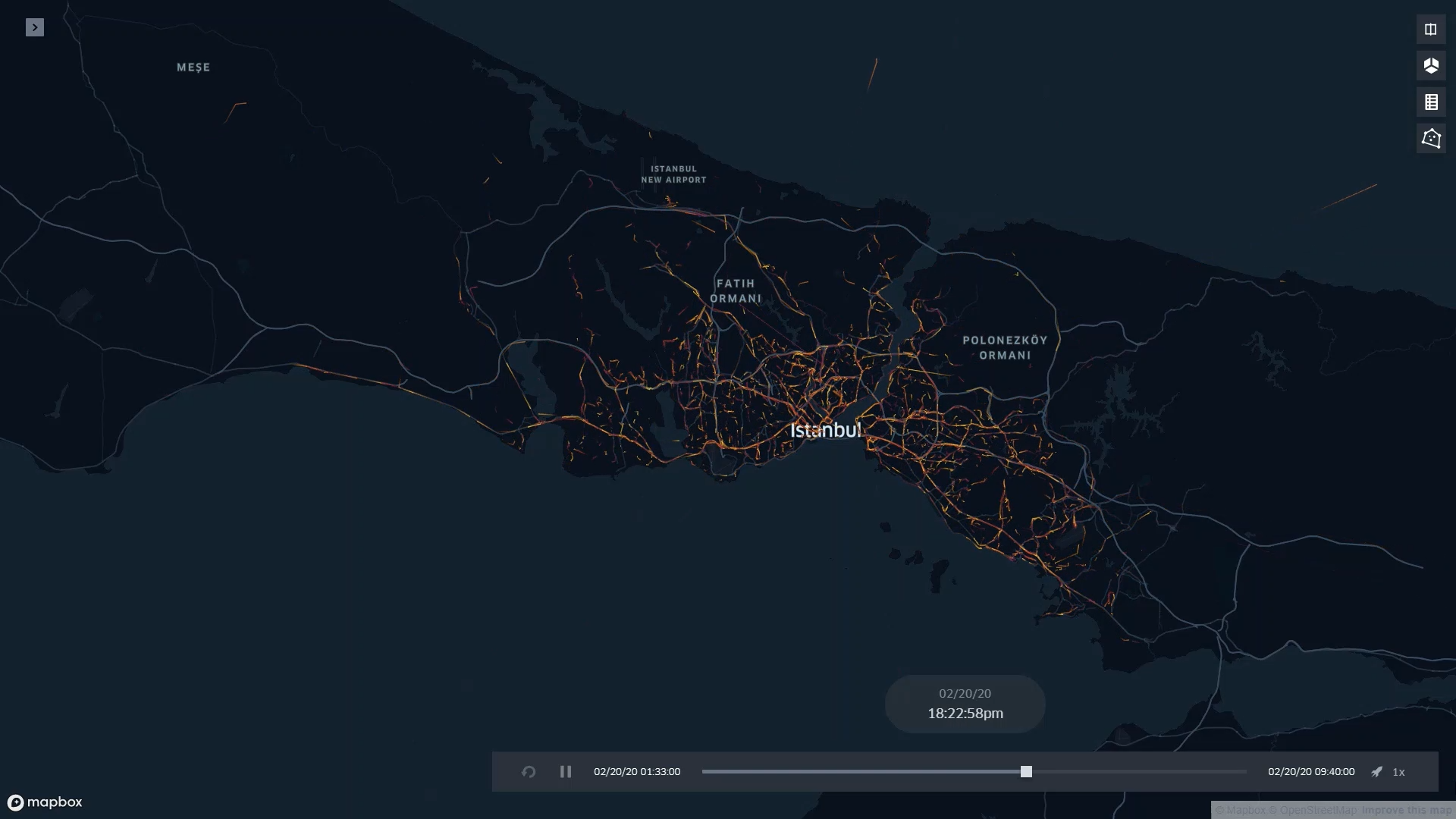This screenshot has width=1456, height=819.
Task: Click the mapbox logo
Action: (x=45, y=802)
